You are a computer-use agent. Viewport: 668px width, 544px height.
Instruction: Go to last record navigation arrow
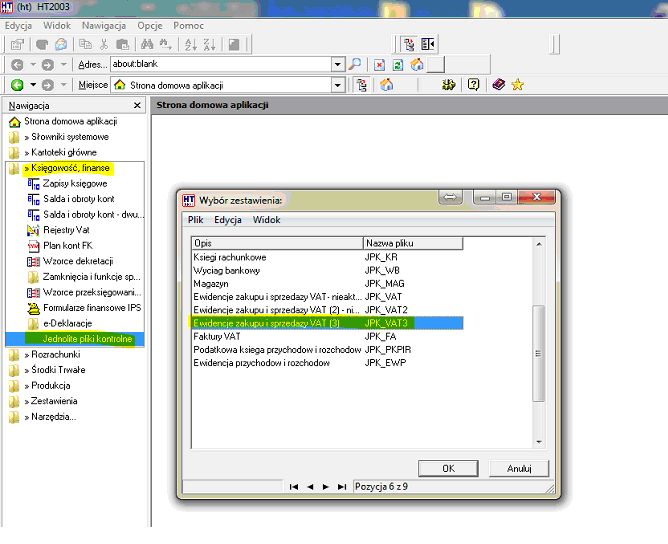point(342,486)
